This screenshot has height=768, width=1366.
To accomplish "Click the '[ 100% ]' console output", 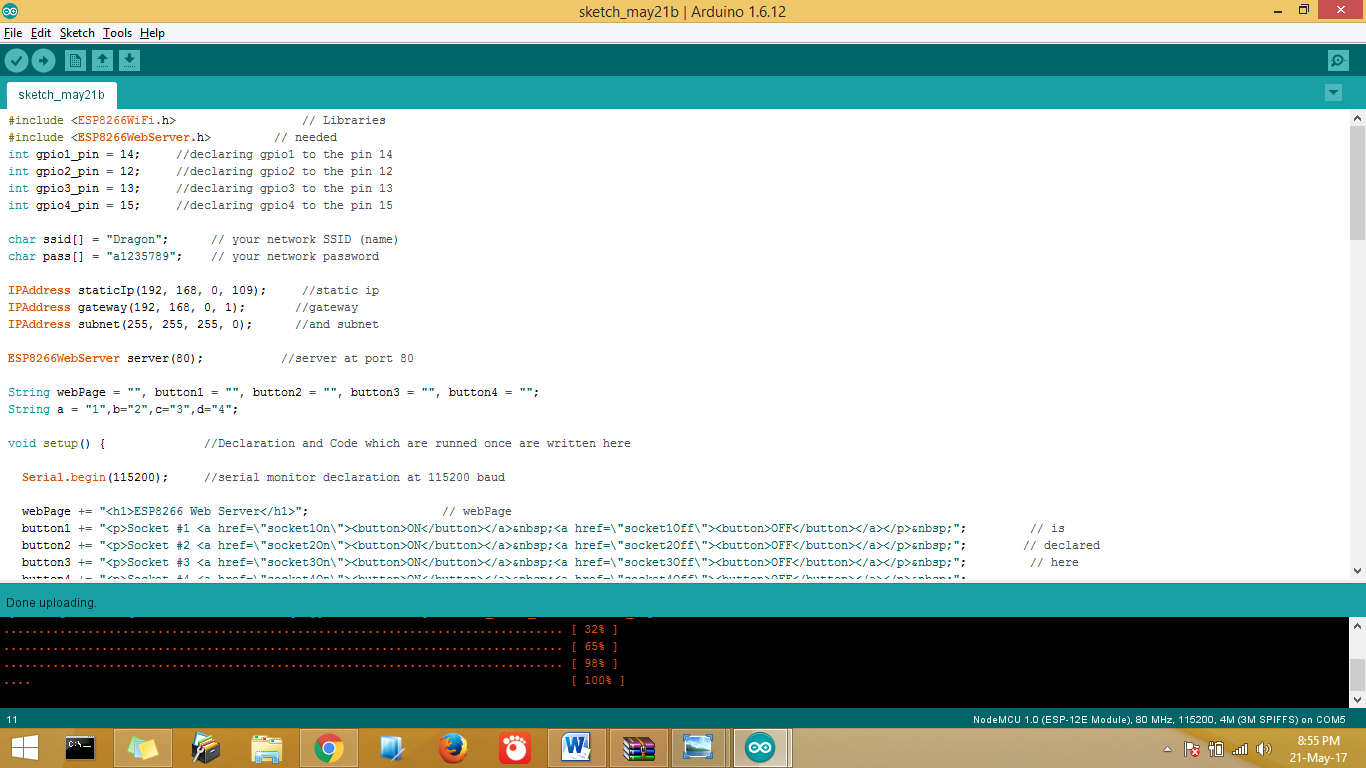I will tap(598, 681).
